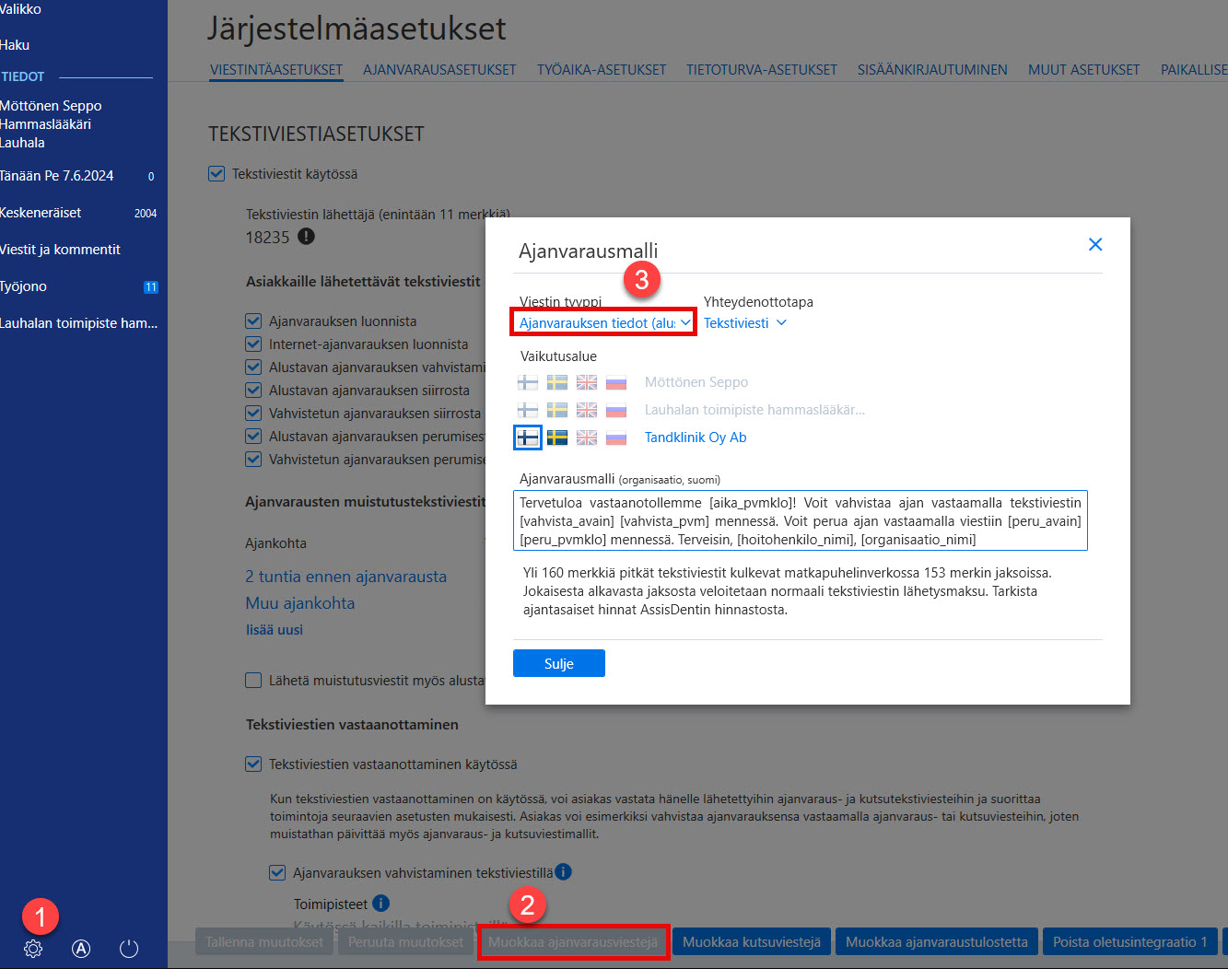Open settings gear icon in sidebar

click(33, 949)
